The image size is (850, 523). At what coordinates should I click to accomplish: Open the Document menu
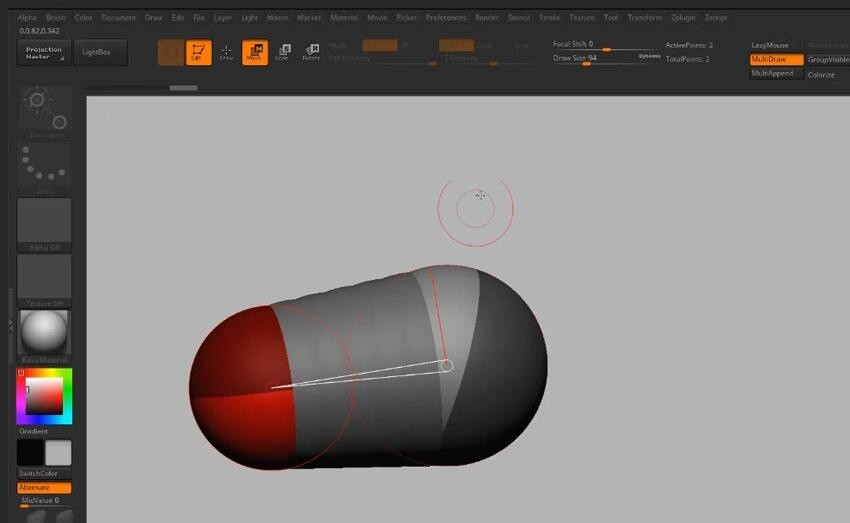pos(118,18)
